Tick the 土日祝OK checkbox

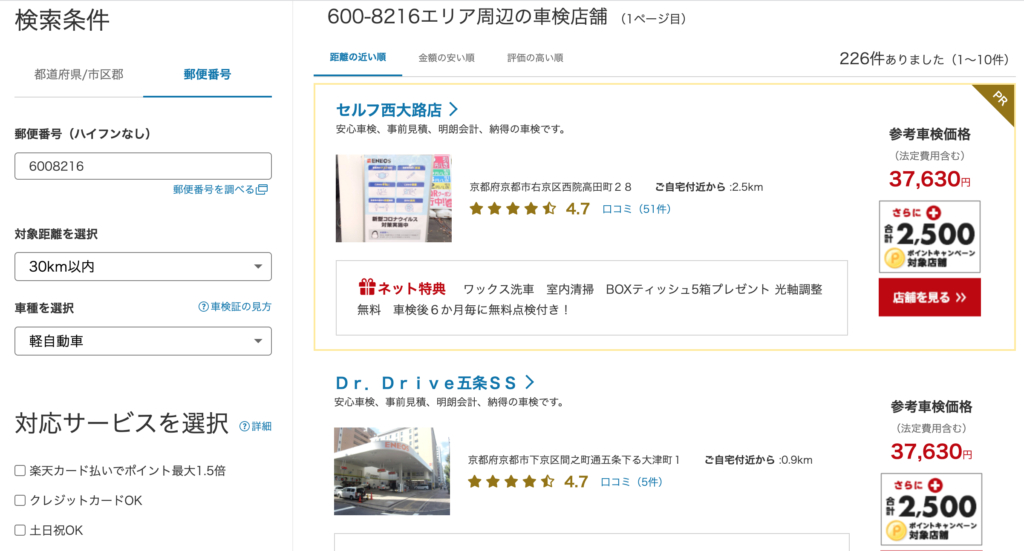20,530
